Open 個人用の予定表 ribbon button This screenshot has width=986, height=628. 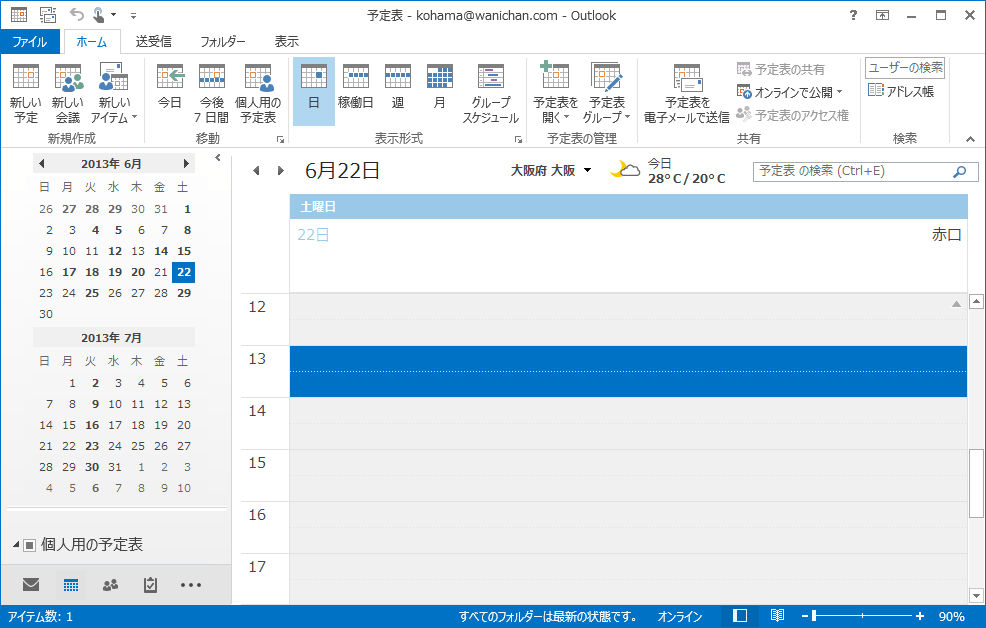[258, 94]
